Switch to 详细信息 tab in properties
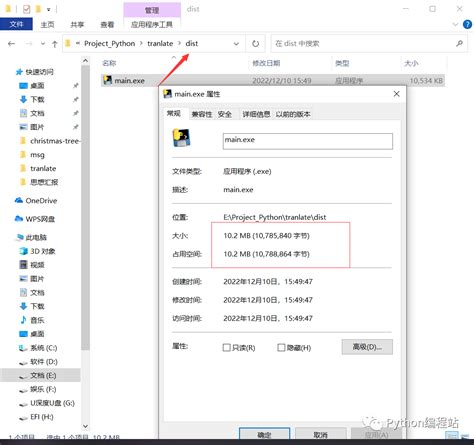474x445 pixels. (256, 114)
